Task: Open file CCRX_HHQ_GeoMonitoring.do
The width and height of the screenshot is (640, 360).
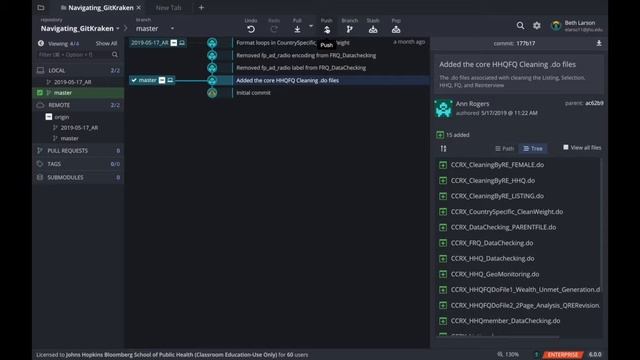Action: pyautogui.click(x=495, y=274)
